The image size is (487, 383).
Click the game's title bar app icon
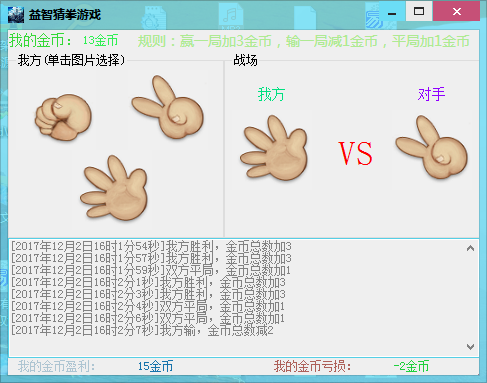pyautogui.click(x=16, y=14)
